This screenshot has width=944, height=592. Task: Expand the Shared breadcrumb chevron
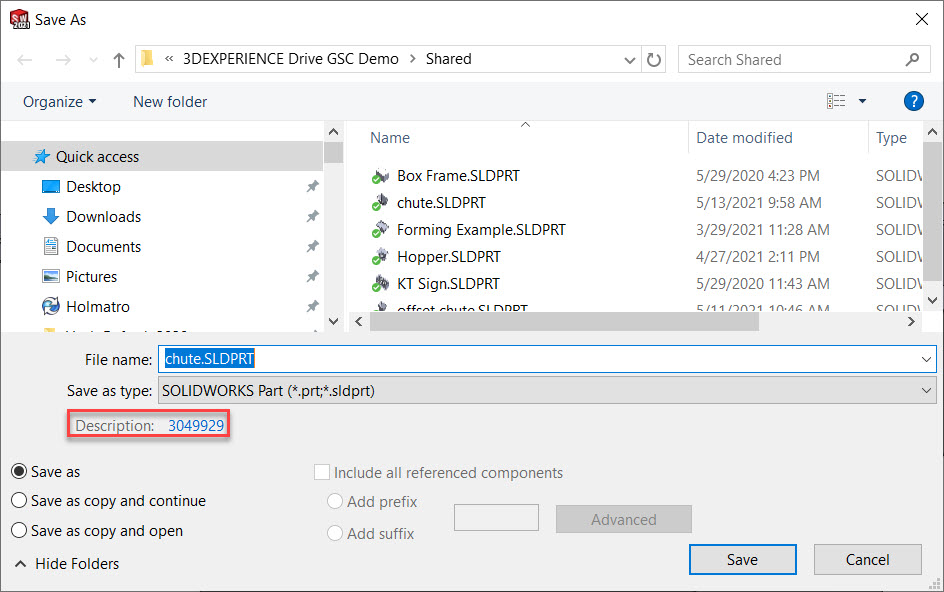tap(412, 59)
